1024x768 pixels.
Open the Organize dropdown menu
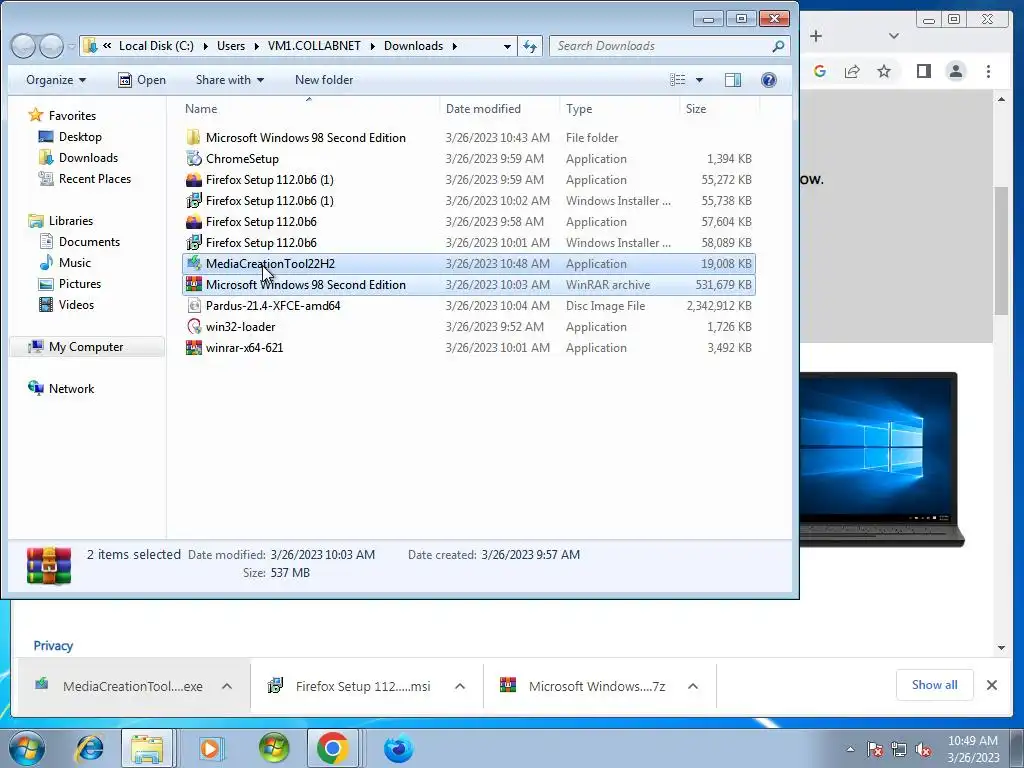56,80
